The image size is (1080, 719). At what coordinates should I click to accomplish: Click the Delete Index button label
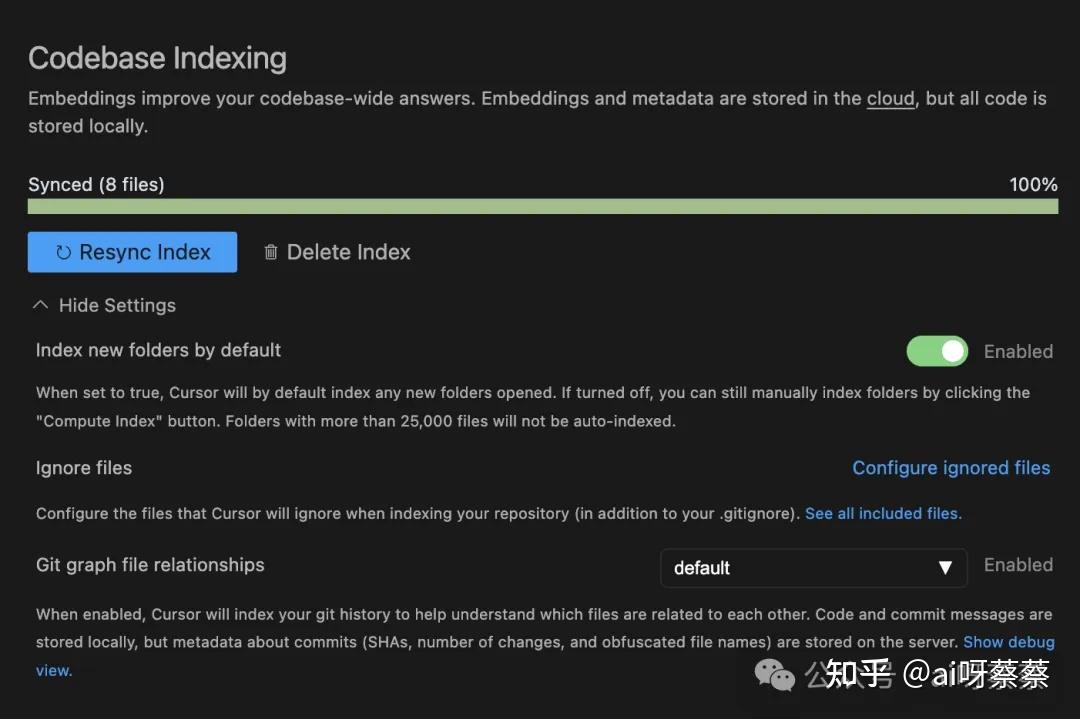[x=348, y=253]
